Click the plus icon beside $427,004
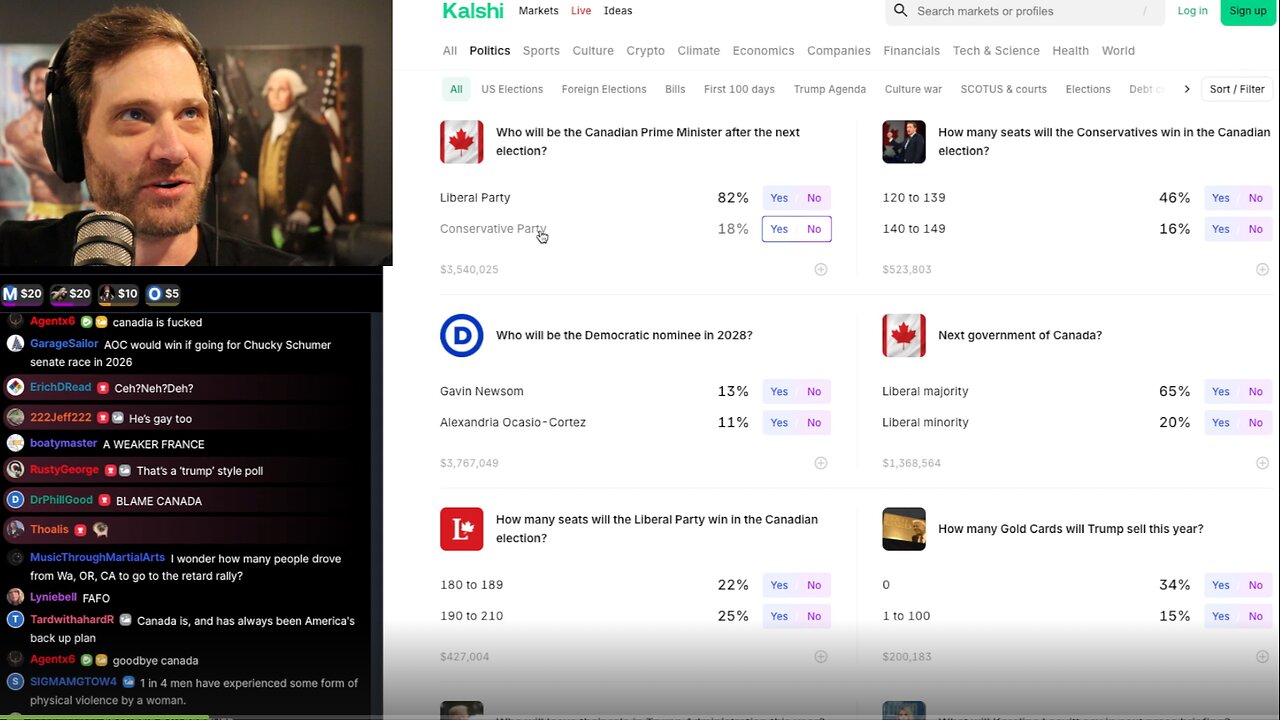The height and width of the screenshot is (720, 1280). pos(821,657)
